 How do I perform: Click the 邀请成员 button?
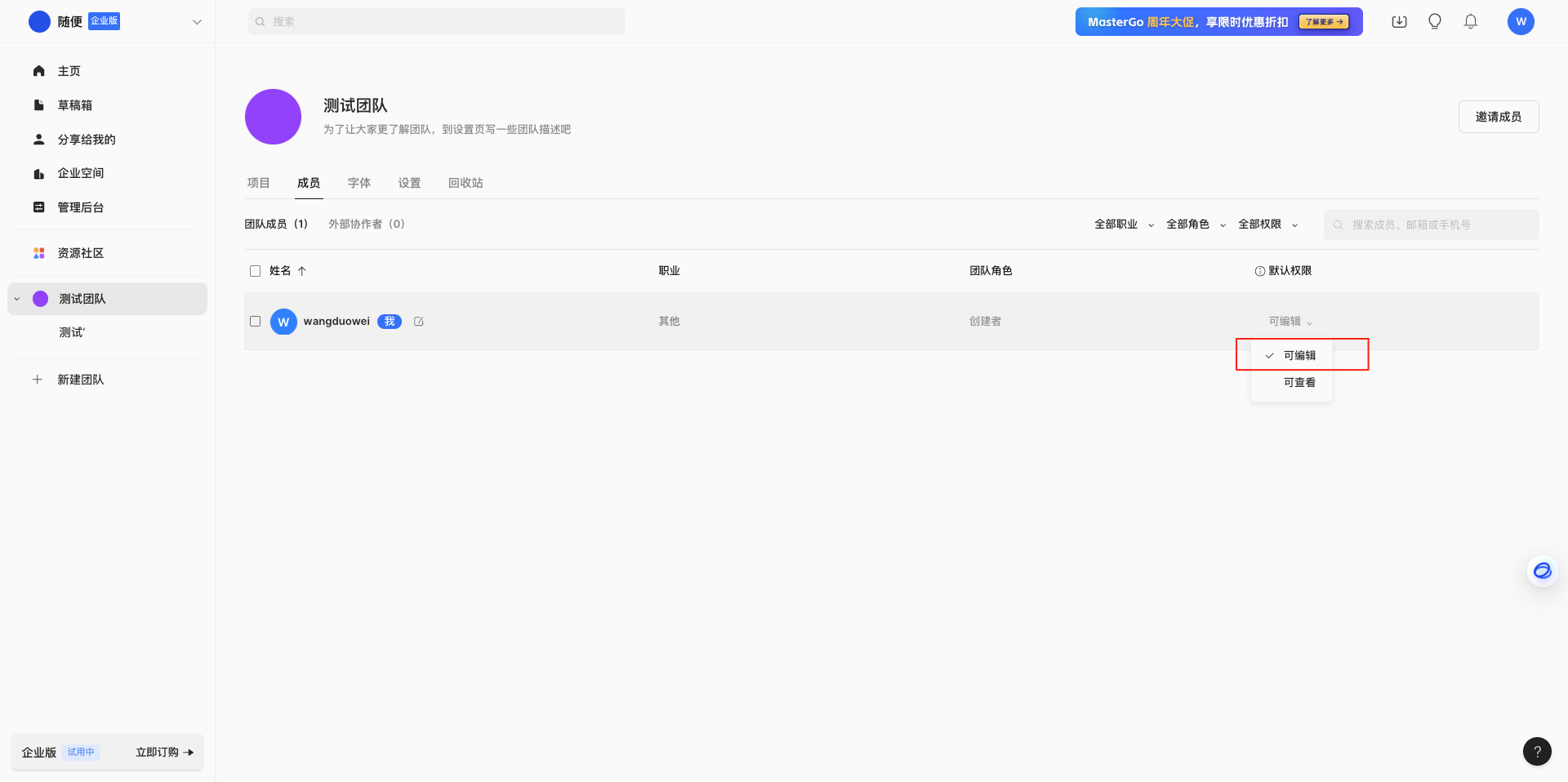[1498, 117]
